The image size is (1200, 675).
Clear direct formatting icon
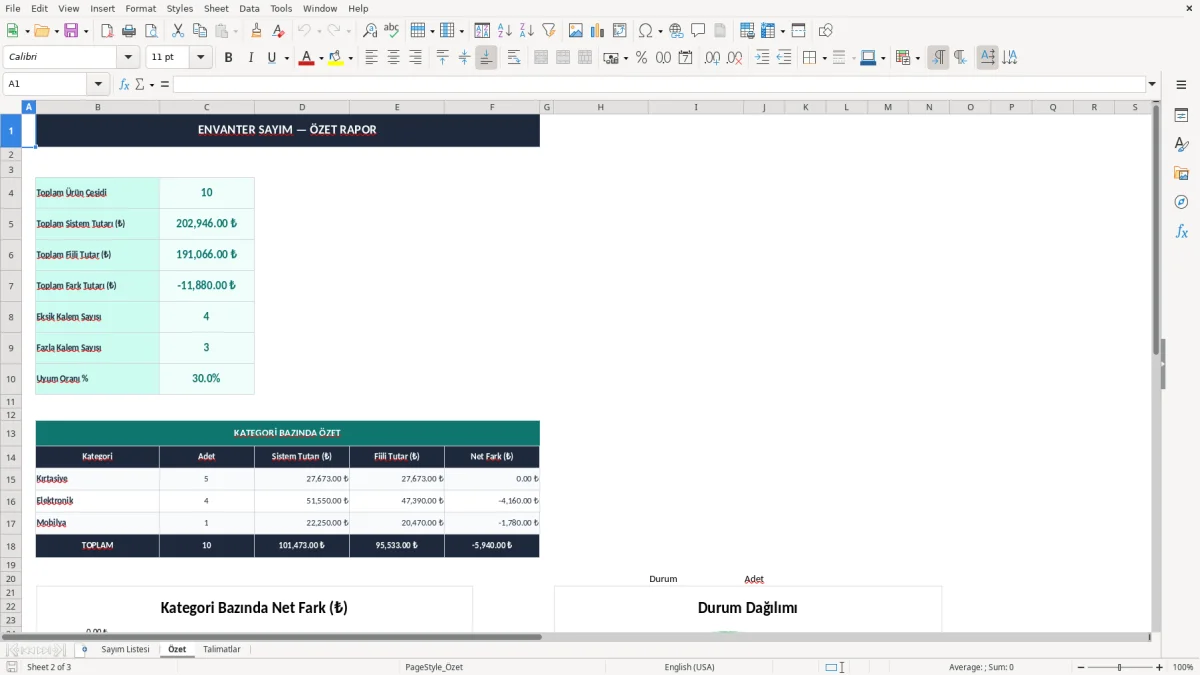[279, 31]
